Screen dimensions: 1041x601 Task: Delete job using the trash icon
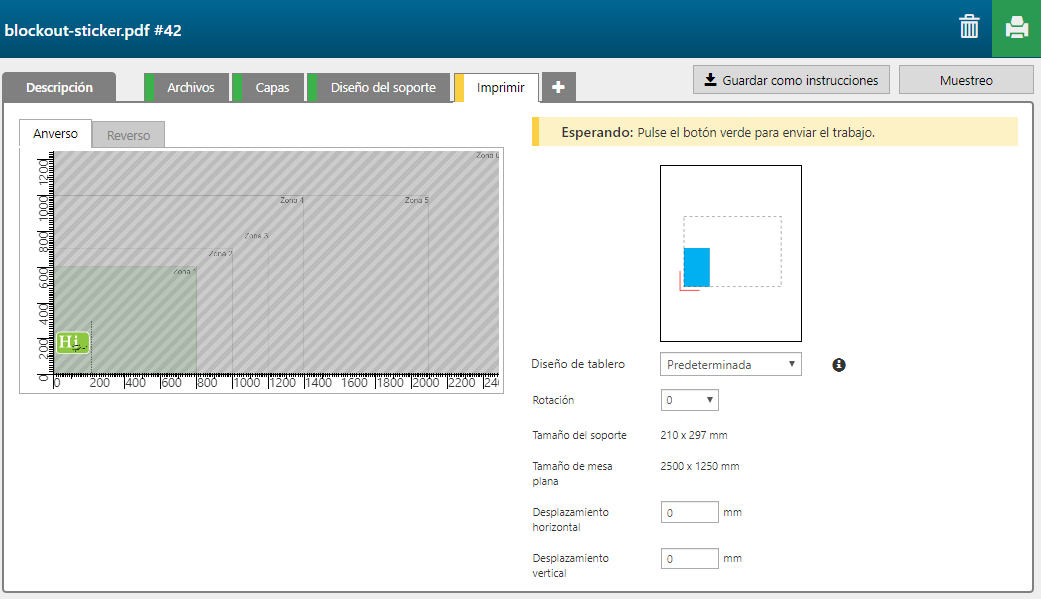[x=969, y=27]
